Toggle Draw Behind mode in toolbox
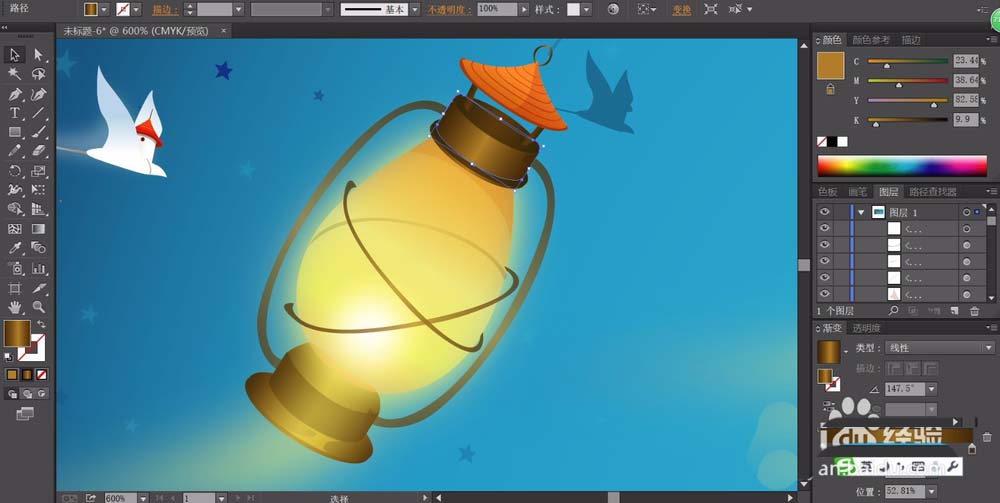The image size is (1000, 503). (x=27, y=394)
